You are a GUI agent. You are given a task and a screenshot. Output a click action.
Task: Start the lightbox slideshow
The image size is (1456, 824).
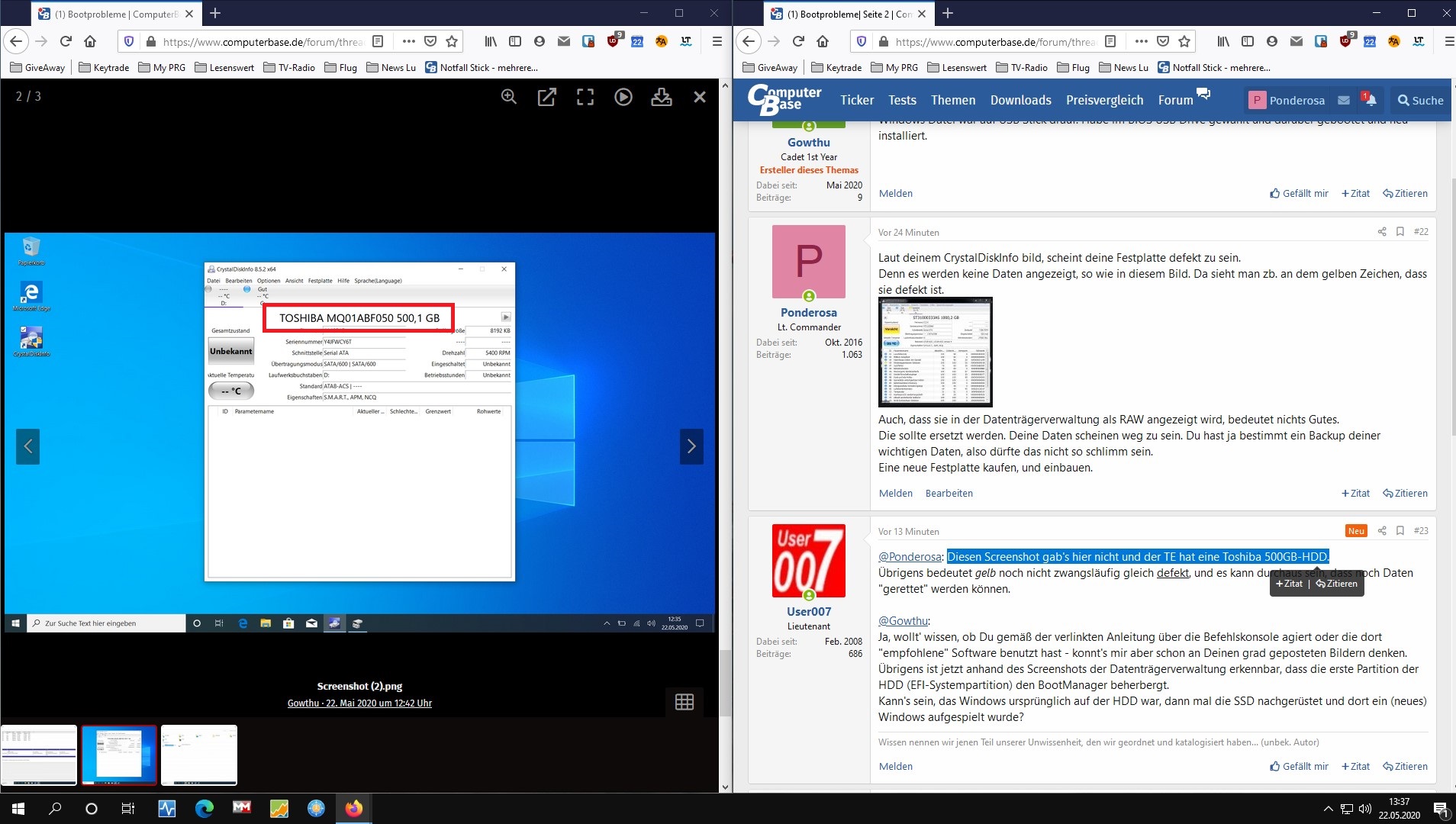(623, 97)
